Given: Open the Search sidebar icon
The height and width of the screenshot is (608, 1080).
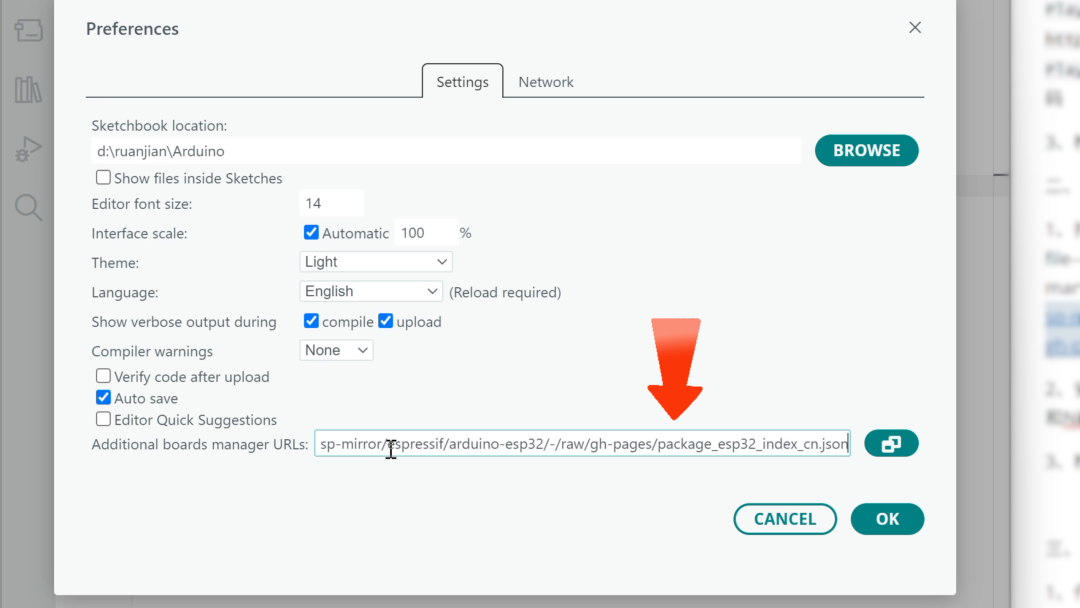Looking at the screenshot, I should click(28, 207).
